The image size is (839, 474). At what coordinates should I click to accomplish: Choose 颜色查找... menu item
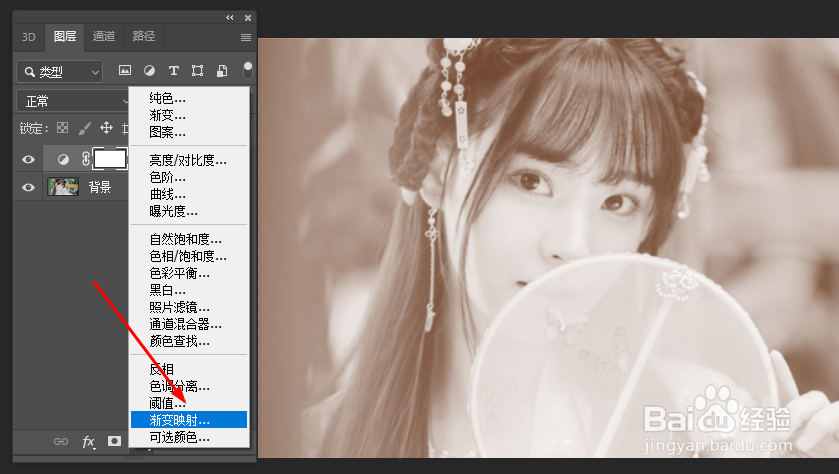(x=189, y=341)
